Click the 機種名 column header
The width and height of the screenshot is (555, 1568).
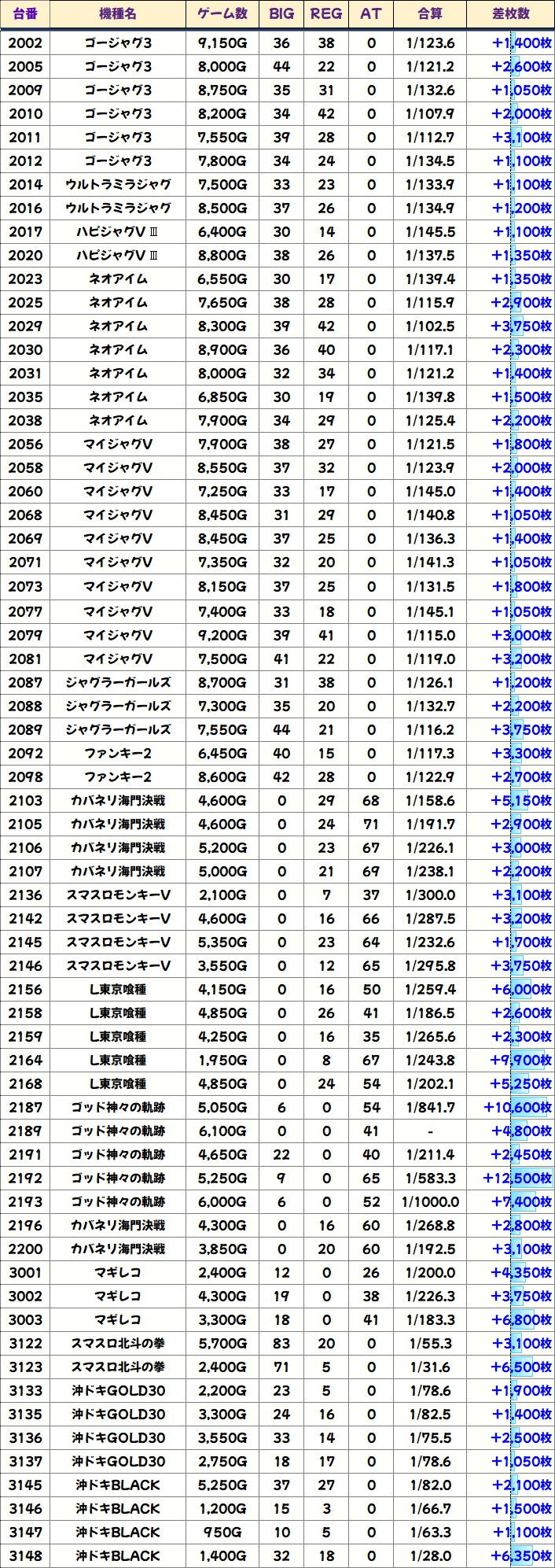tap(118, 14)
